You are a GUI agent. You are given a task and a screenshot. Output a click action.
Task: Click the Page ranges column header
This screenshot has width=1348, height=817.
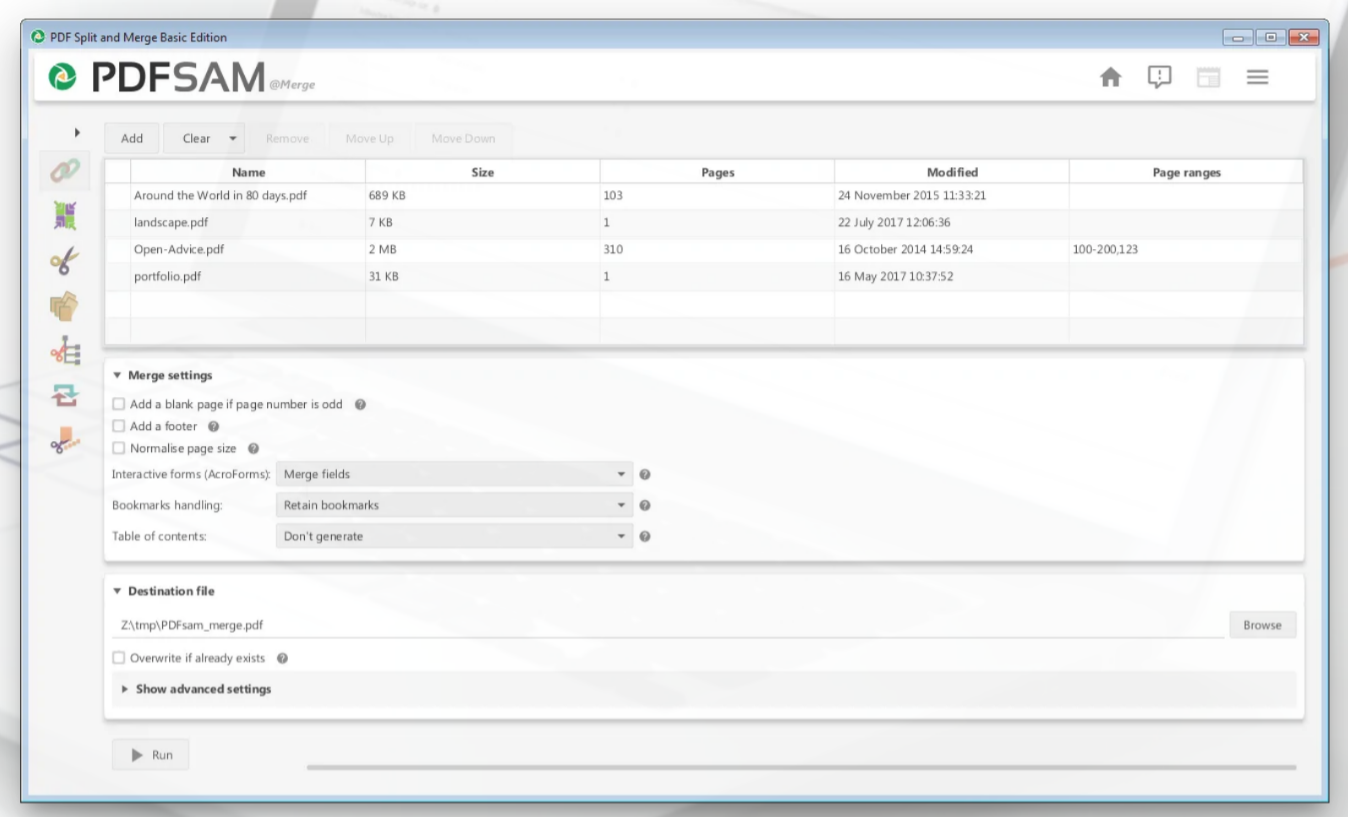pos(1186,172)
